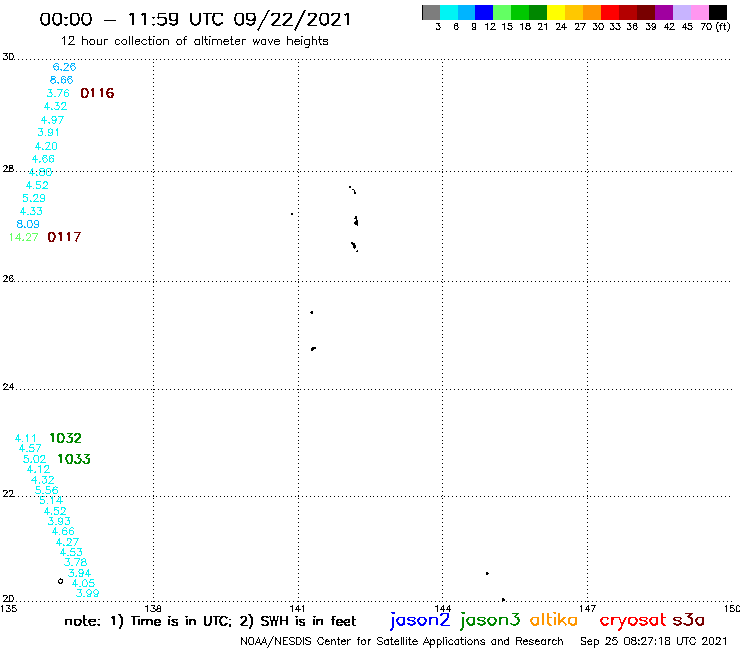Click the 3.99 wave height value
This screenshot has height=650, width=740.
[x=87, y=593]
